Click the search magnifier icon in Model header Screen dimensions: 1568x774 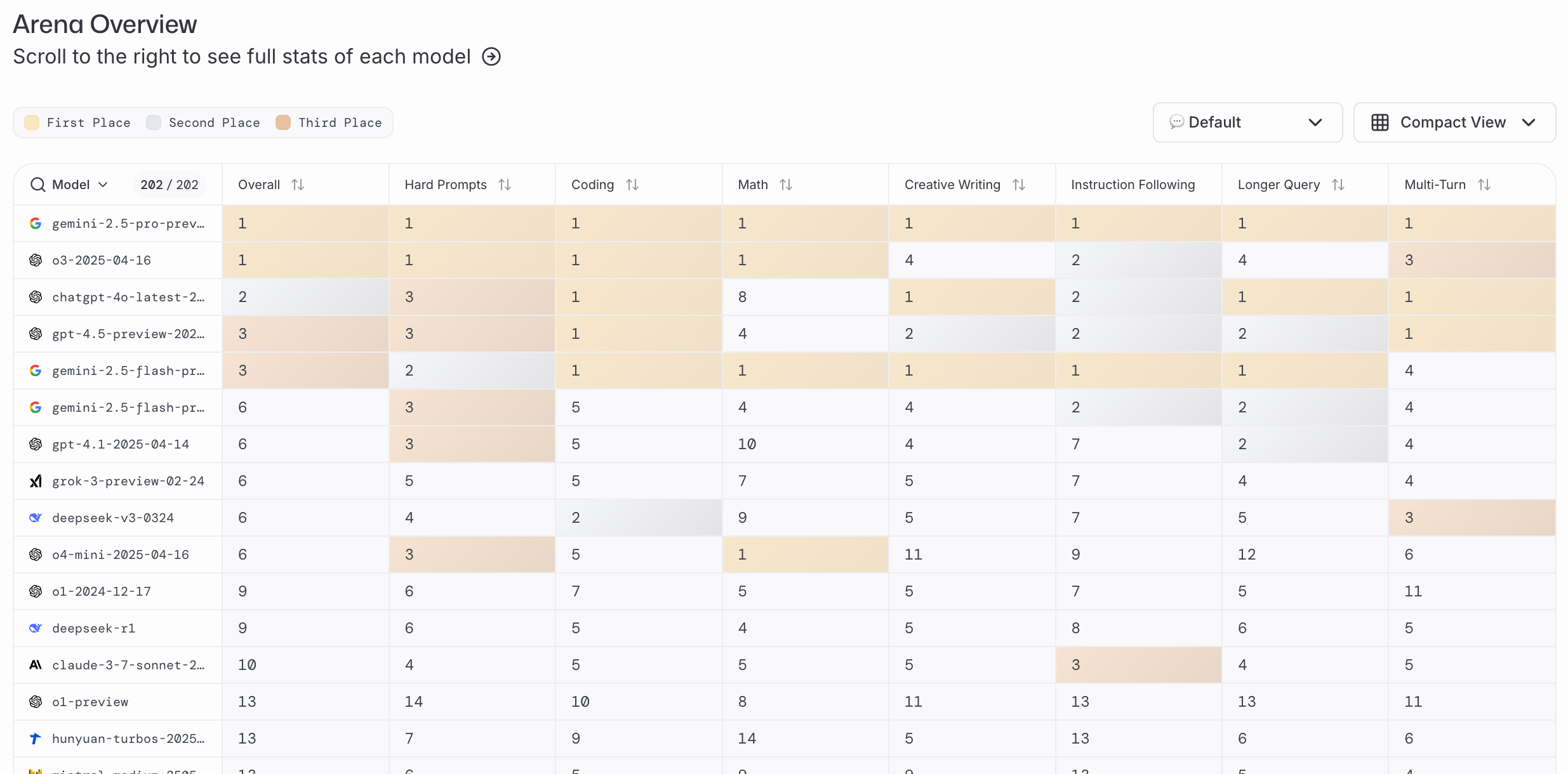click(x=38, y=185)
